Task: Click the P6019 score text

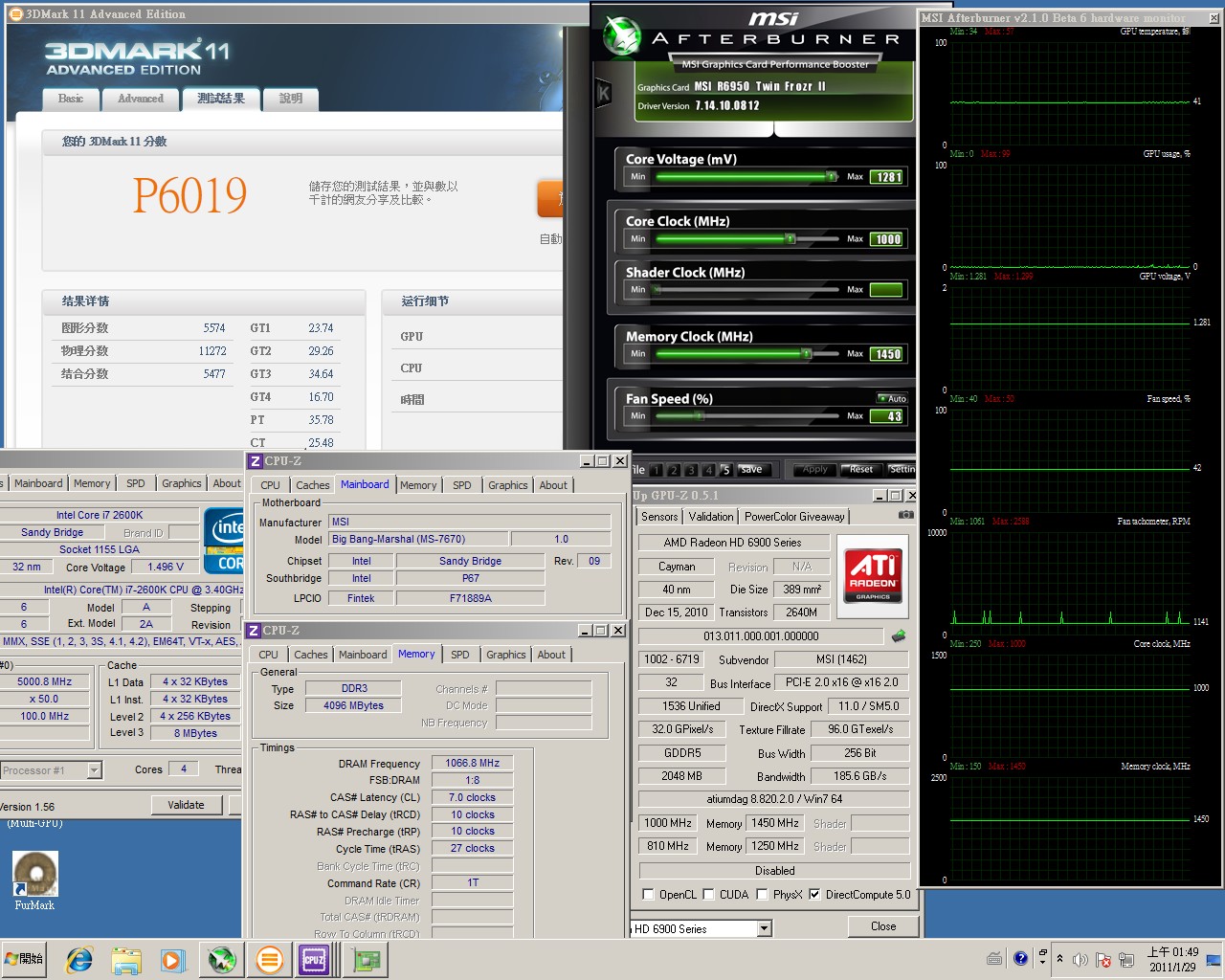Action: coord(189,196)
